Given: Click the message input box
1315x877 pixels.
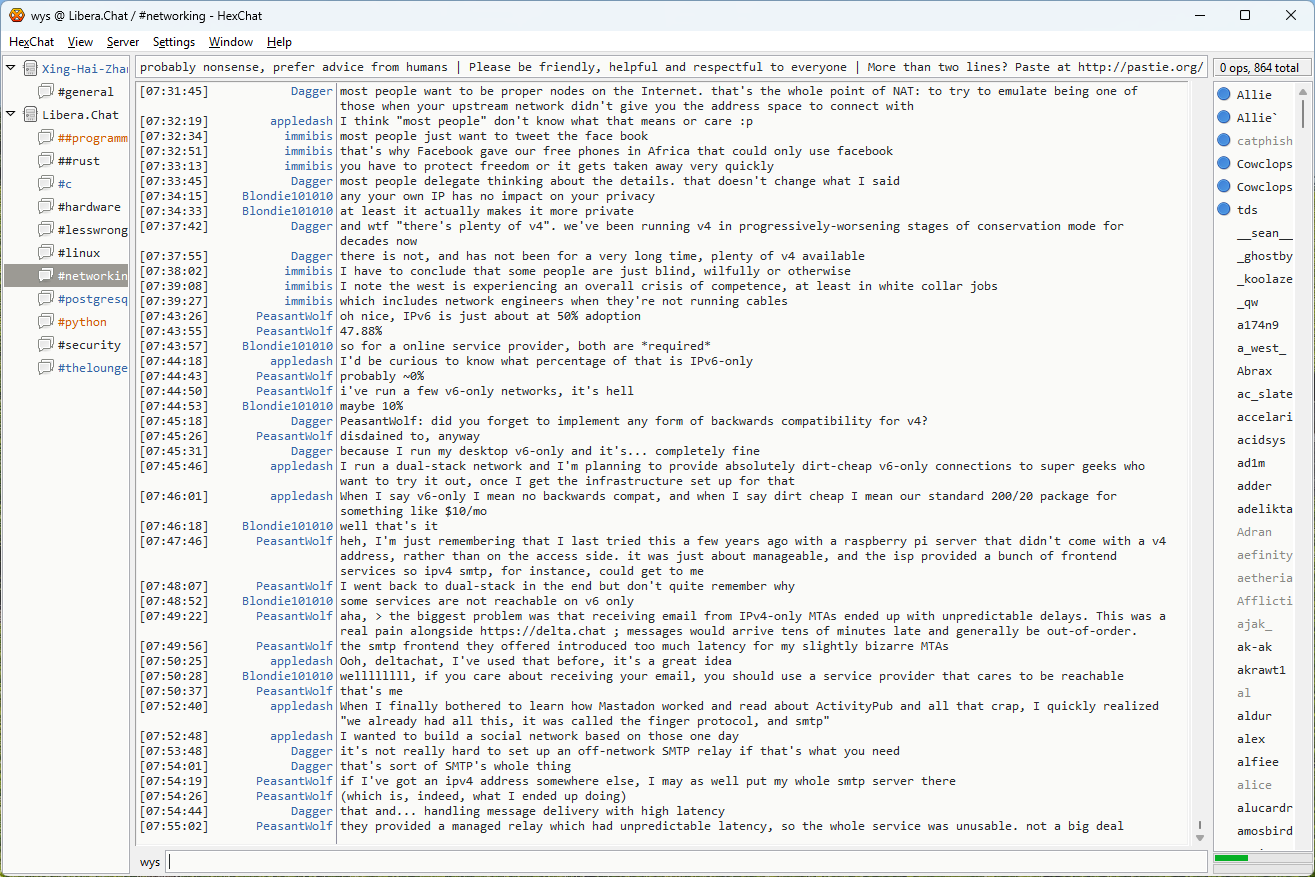Looking at the screenshot, I should (x=686, y=861).
